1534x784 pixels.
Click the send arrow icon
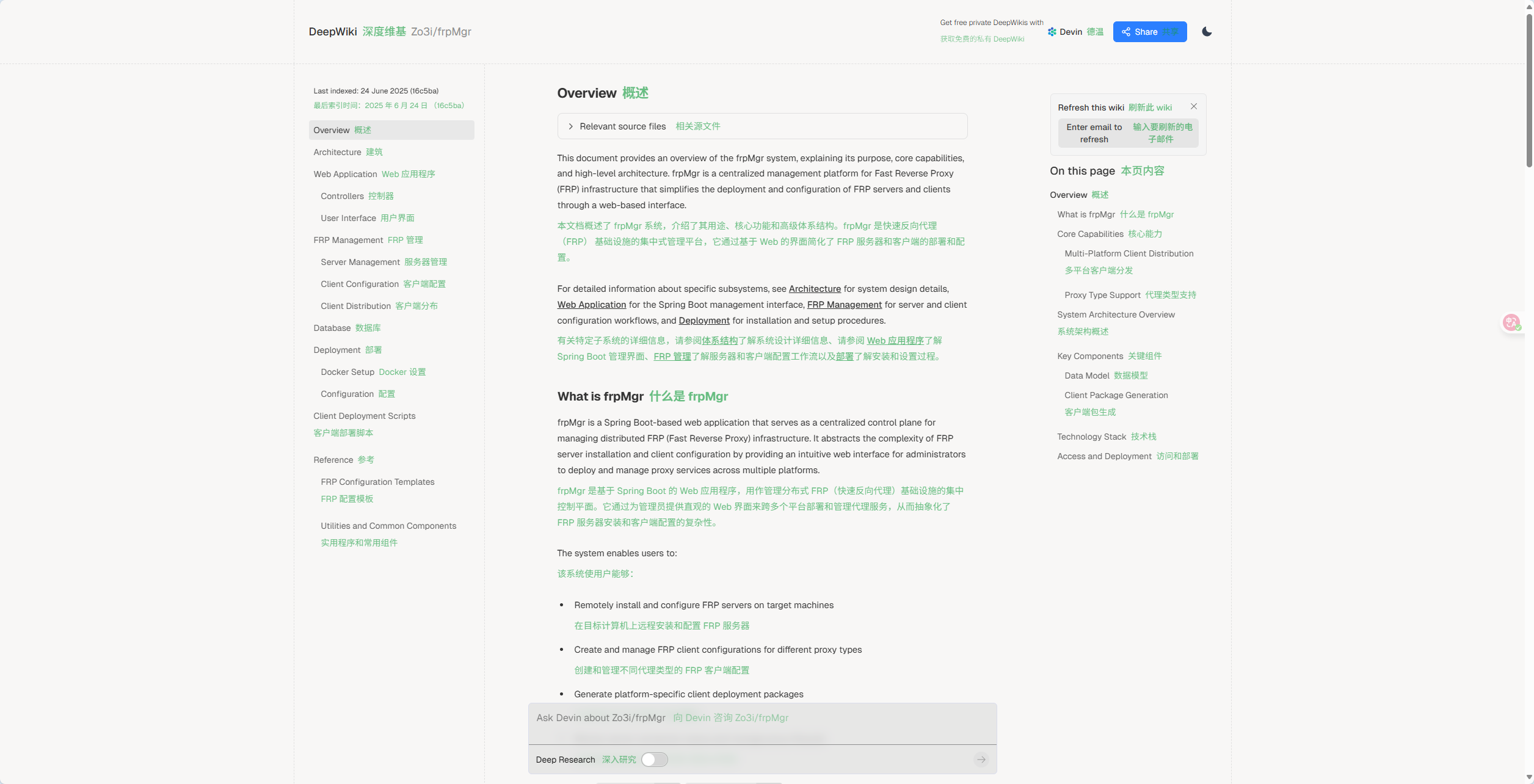(981, 760)
